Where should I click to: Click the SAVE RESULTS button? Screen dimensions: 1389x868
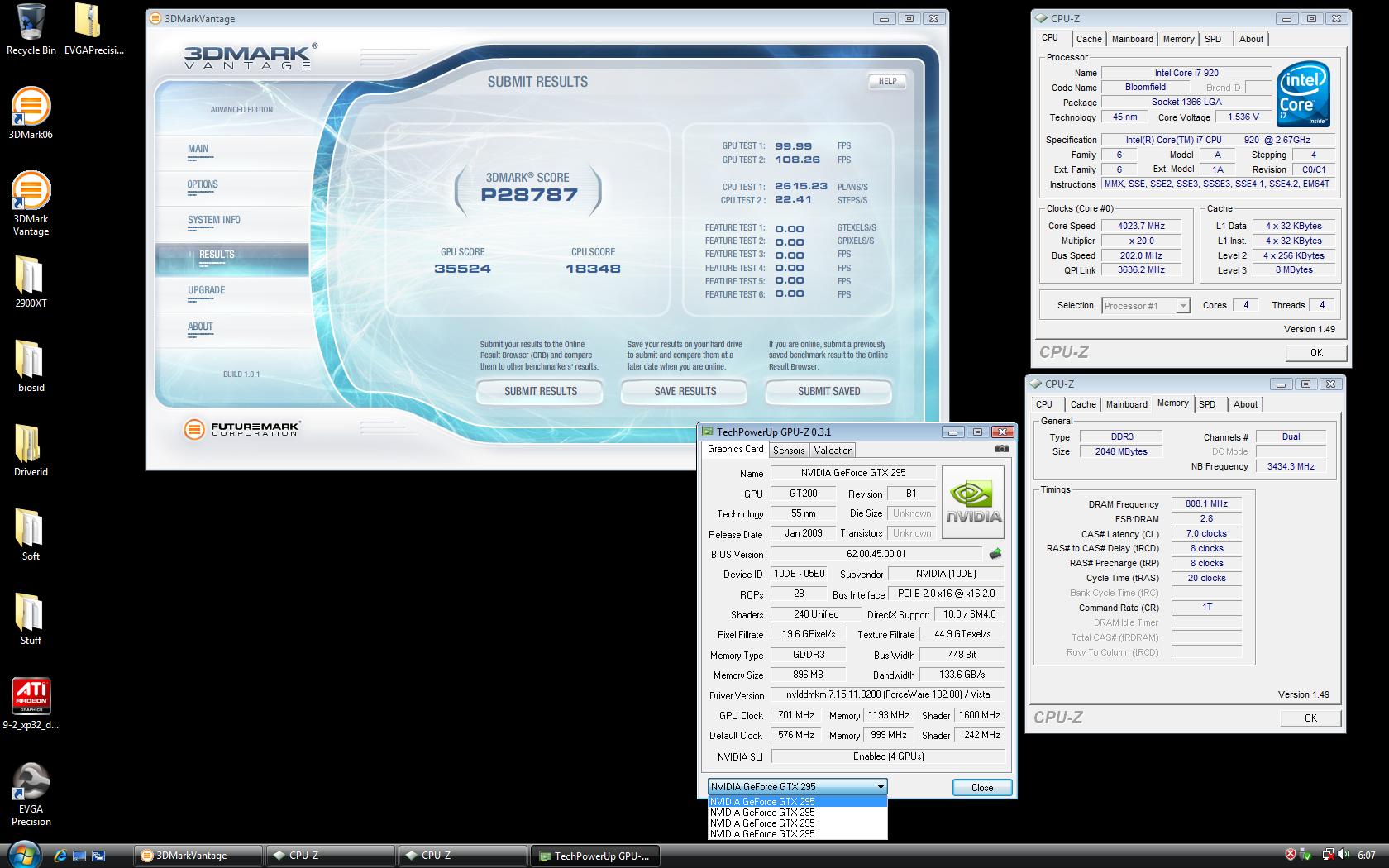click(x=685, y=391)
